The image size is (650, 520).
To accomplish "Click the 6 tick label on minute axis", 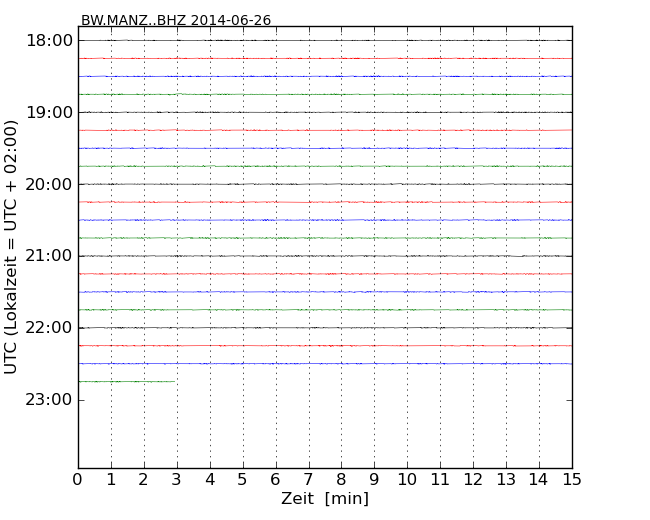I will pos(276,479).
